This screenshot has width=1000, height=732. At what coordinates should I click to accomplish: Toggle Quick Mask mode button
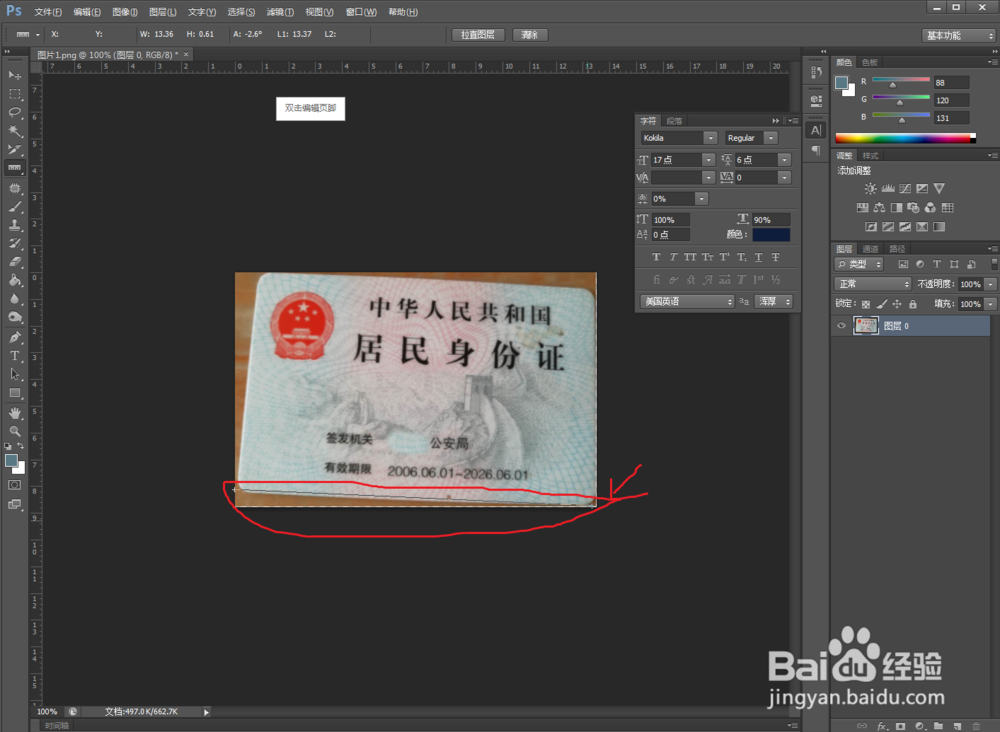click(x=15, y=485)
